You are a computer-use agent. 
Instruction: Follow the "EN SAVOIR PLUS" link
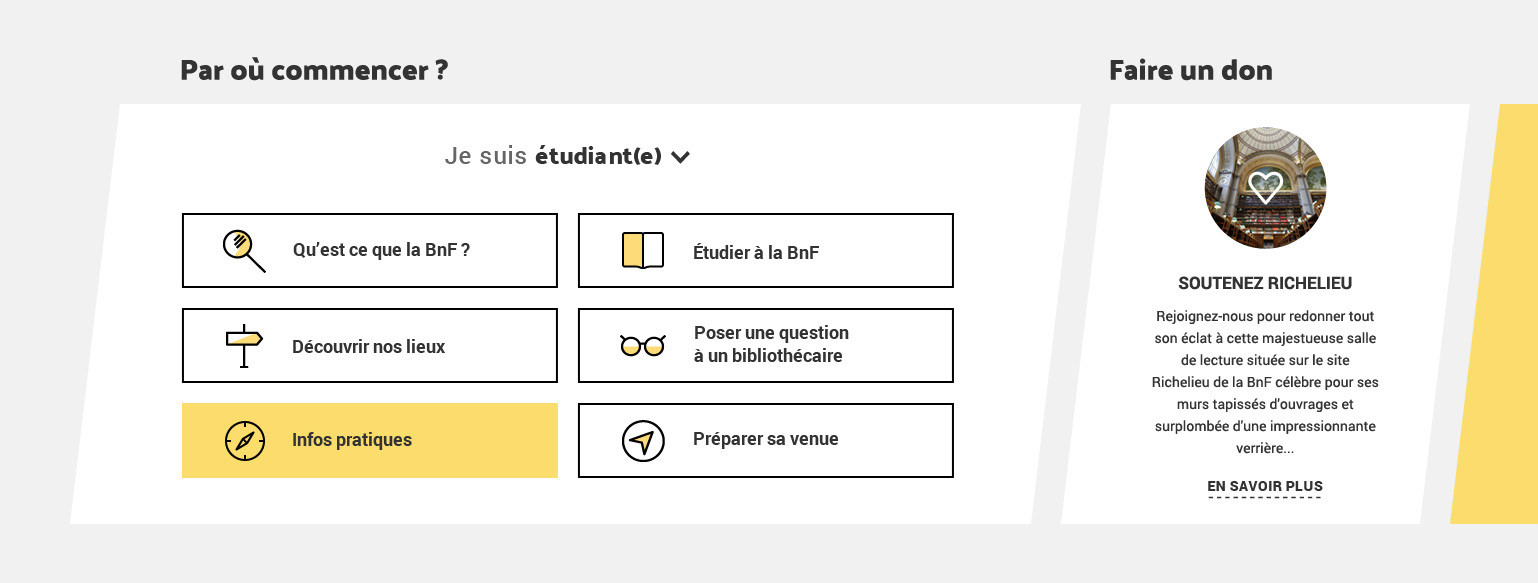[x=1265, y=487]
